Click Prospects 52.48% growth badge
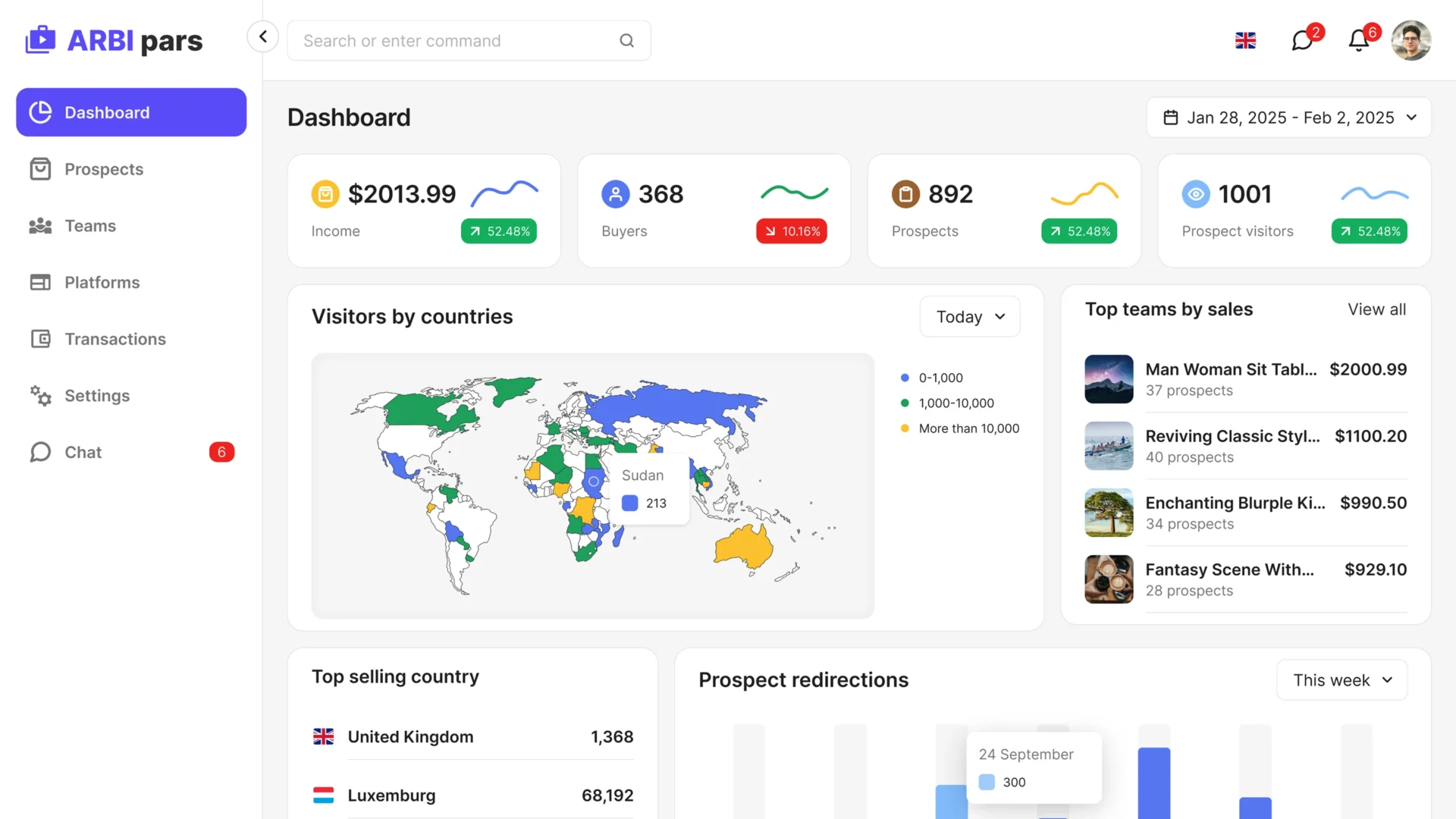Image resolution: width=1456 pixels, height=819 pixels. pyautogui.click(x=1079, y=231)
